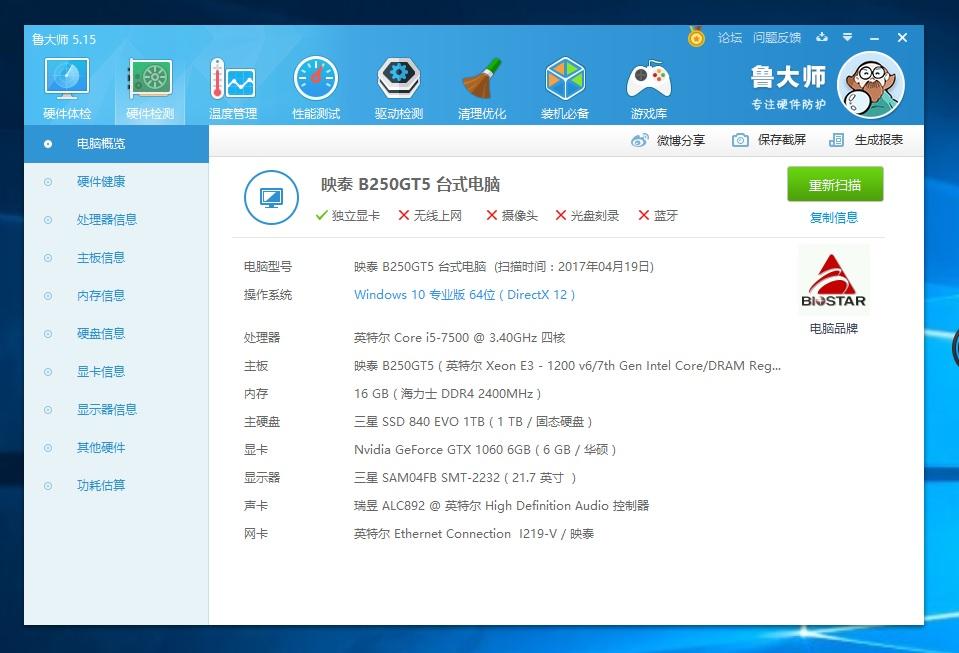Open 硬件体检 hardware checkup tool
959x653 pixels.
coord(67,89)
